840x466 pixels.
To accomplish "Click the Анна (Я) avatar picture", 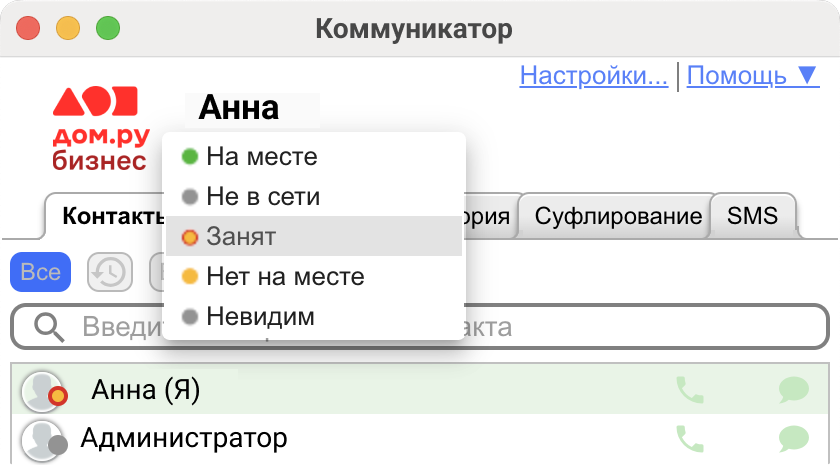I will click(x=43, y=392).
